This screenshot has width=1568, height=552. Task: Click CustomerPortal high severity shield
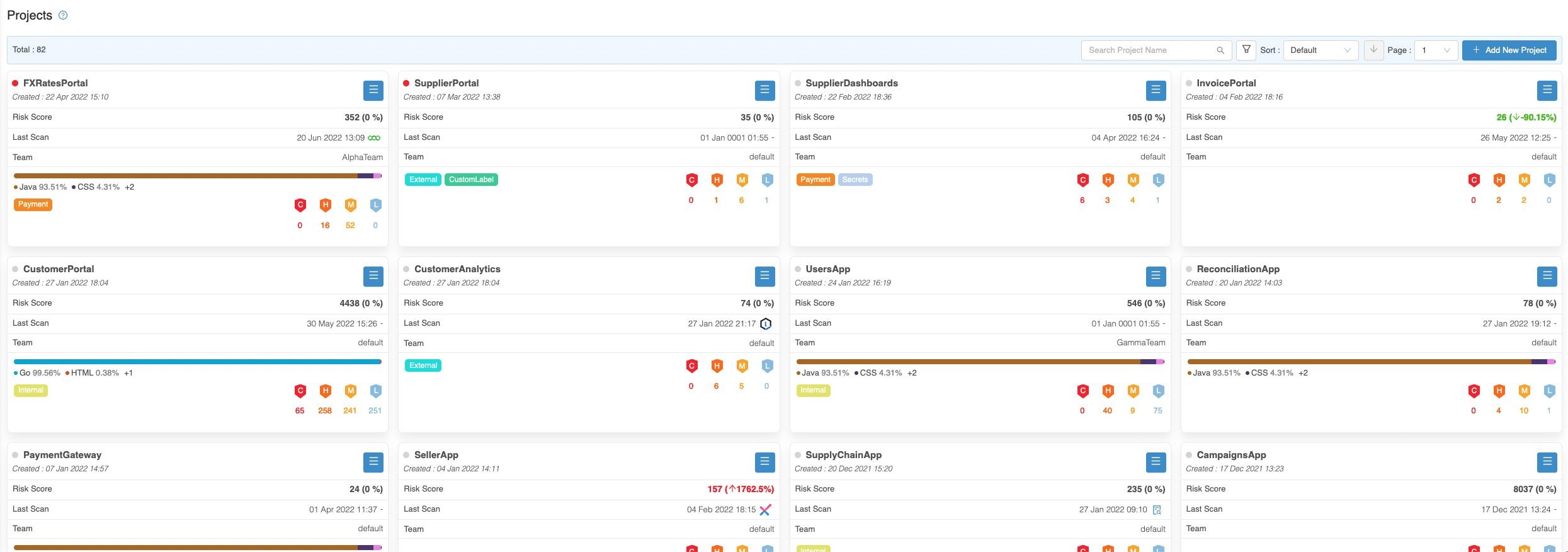[x=326, y=391]
